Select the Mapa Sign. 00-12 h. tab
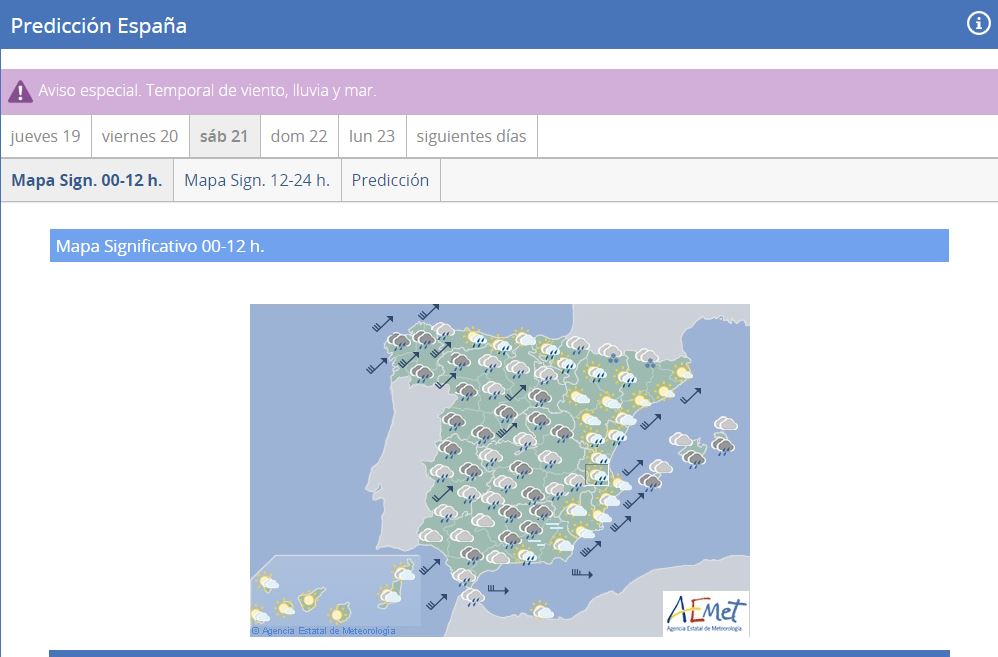Viewport: 998px width, 657px height. [87, 181]
